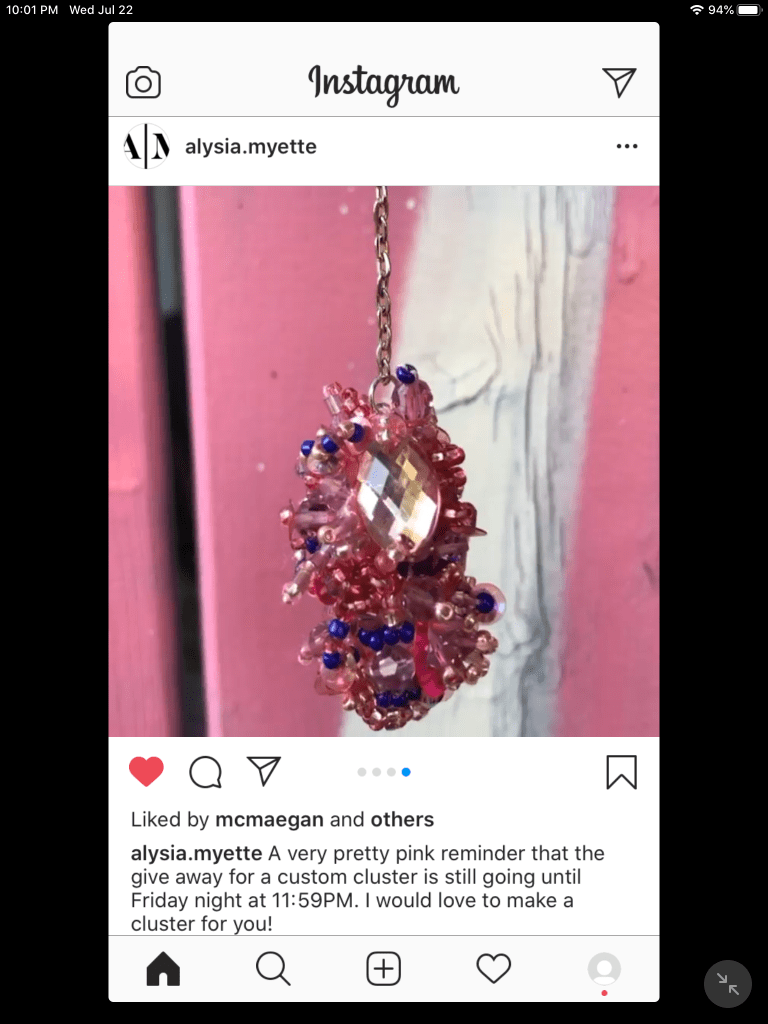Open Profile tab in bottom bar
The width and height of the screenshot is (768, 1024).
click(x=604, y=968)
